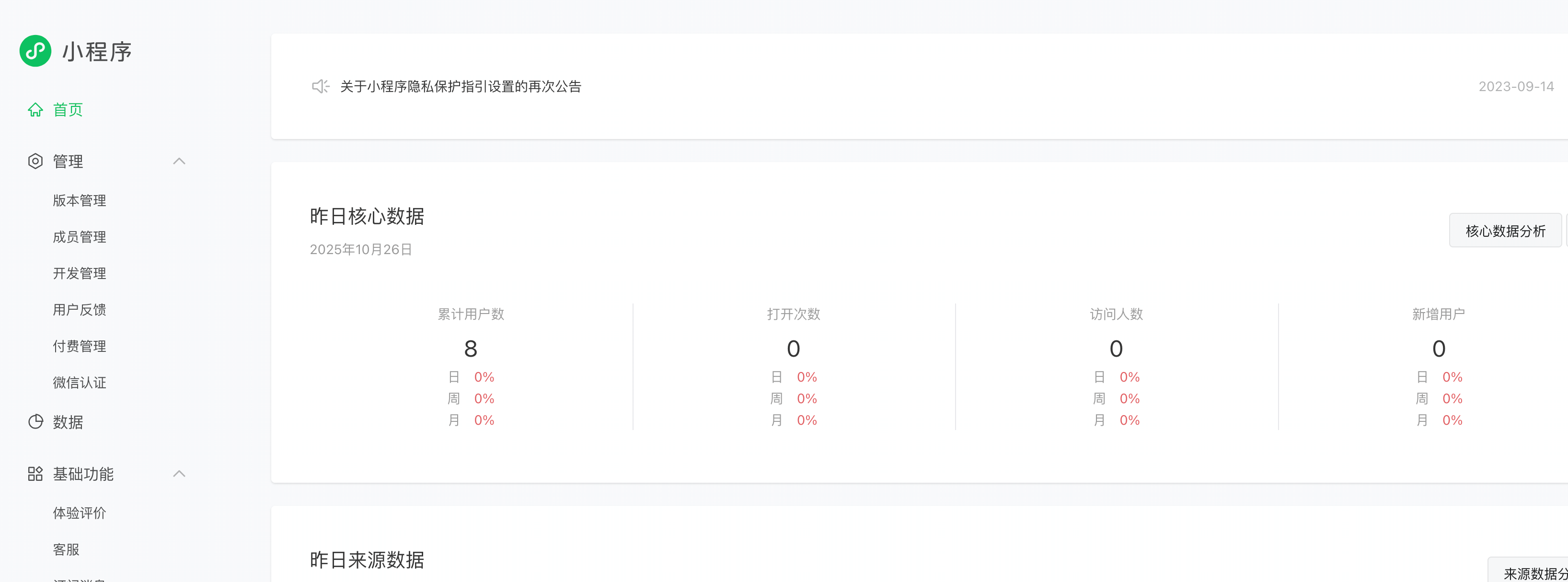The image size is (1568, 582).
Task: Open 版本管理 in the sidebar
Action: (x=79, y=200)
